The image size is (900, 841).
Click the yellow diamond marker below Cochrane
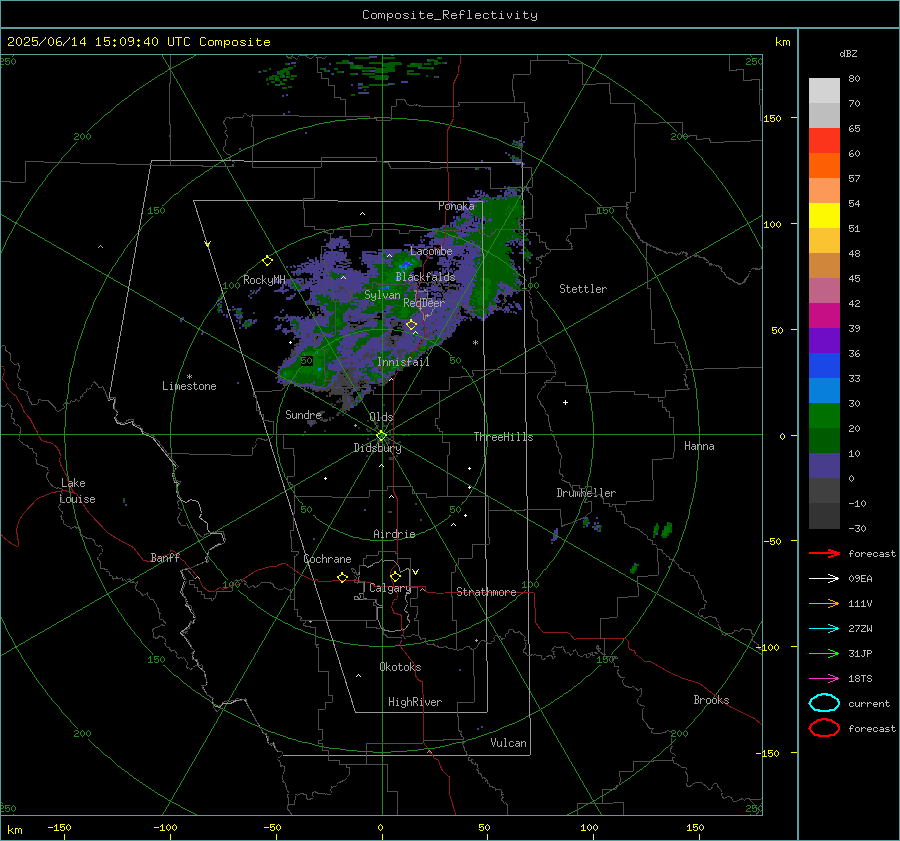point(342,577)
